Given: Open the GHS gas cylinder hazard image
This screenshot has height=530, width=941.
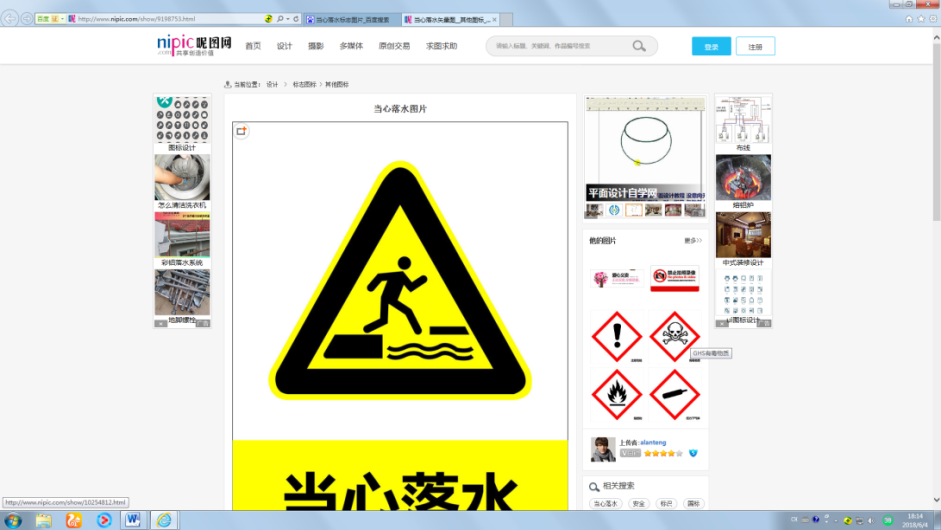Looking at the screenshot, I should (674, 393).
